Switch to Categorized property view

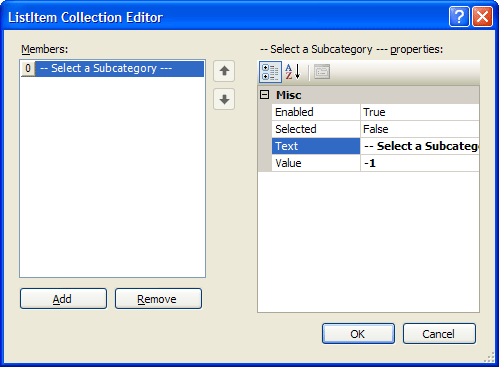coord(270,72)
